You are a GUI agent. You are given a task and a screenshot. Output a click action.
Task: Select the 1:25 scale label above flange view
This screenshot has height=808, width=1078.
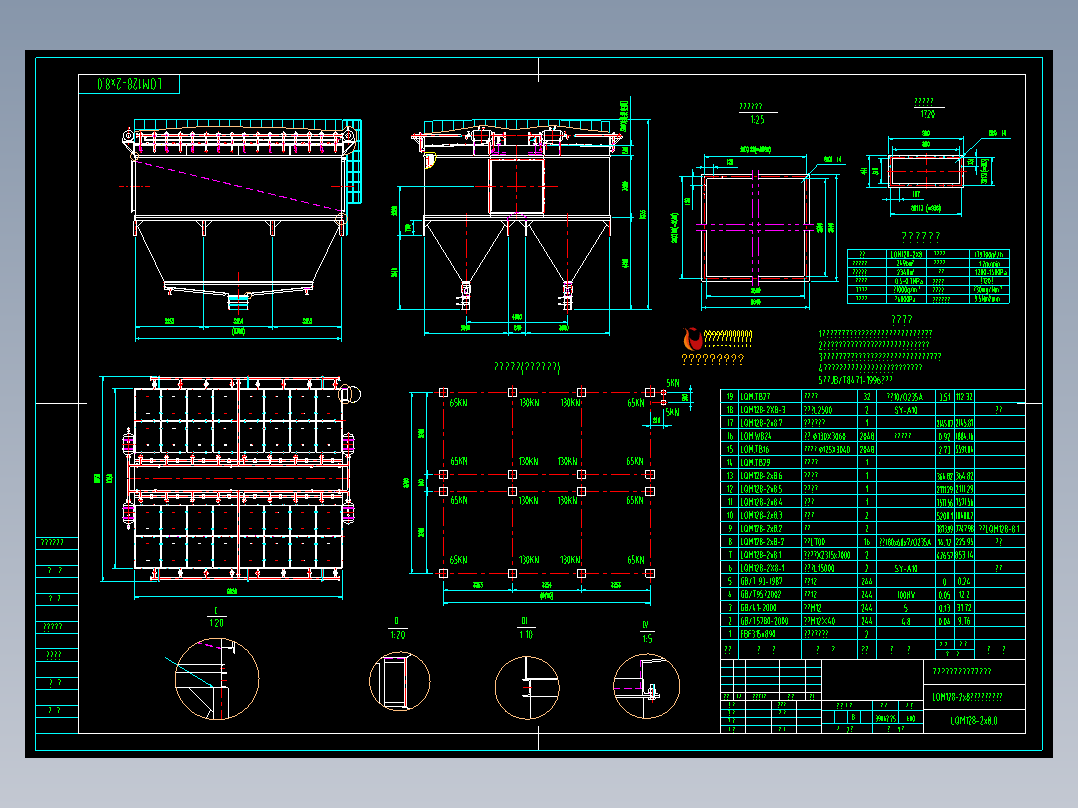(757, 120)
